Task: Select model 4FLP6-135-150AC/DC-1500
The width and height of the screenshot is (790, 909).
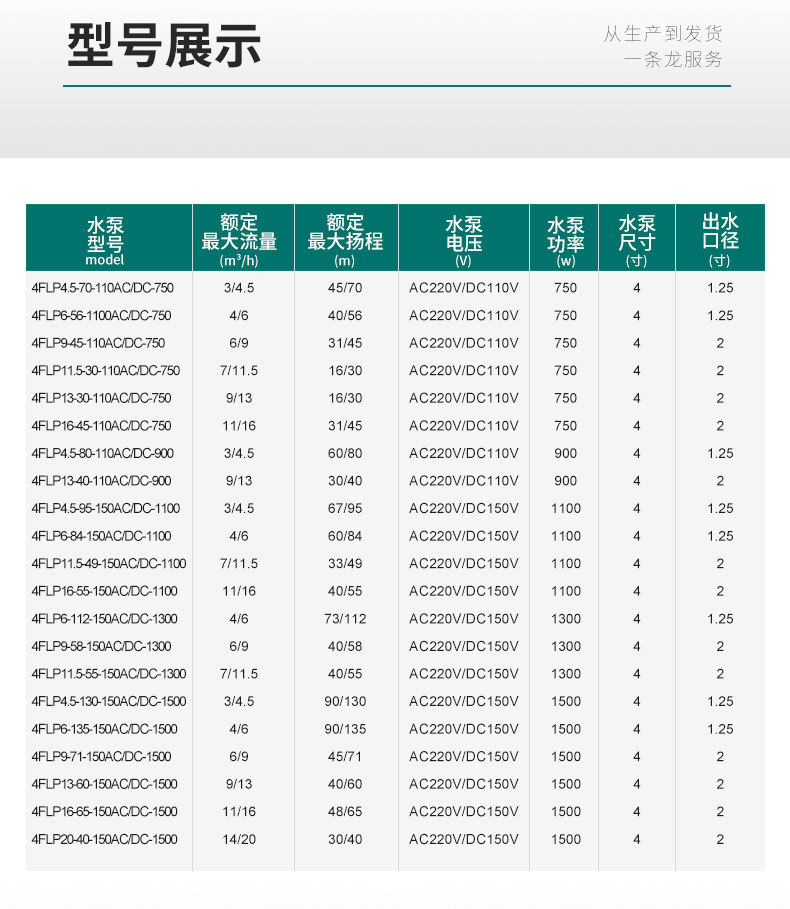Action: (x=104, y=729)
